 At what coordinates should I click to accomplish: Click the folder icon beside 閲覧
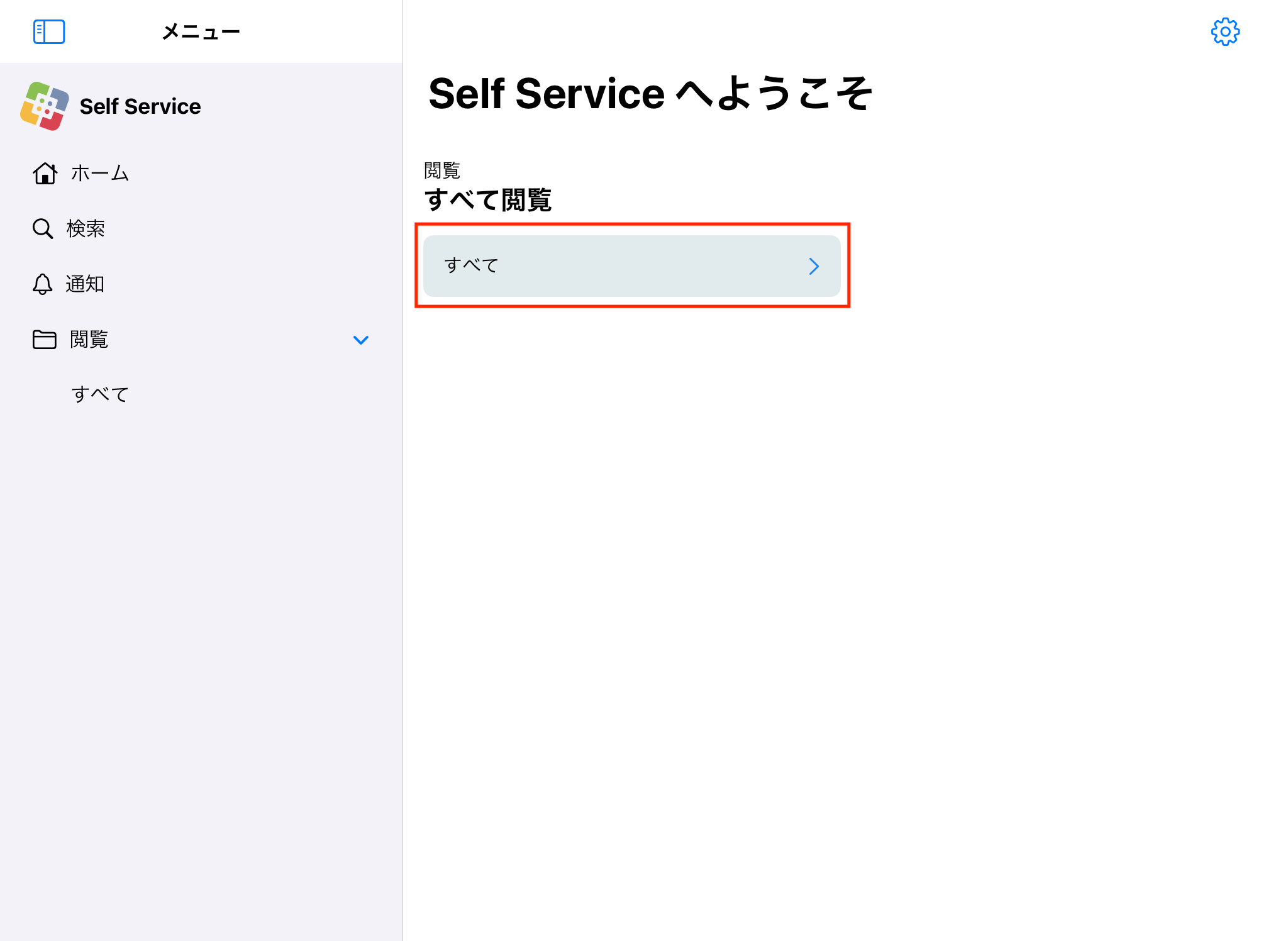[x=44, y=340]
